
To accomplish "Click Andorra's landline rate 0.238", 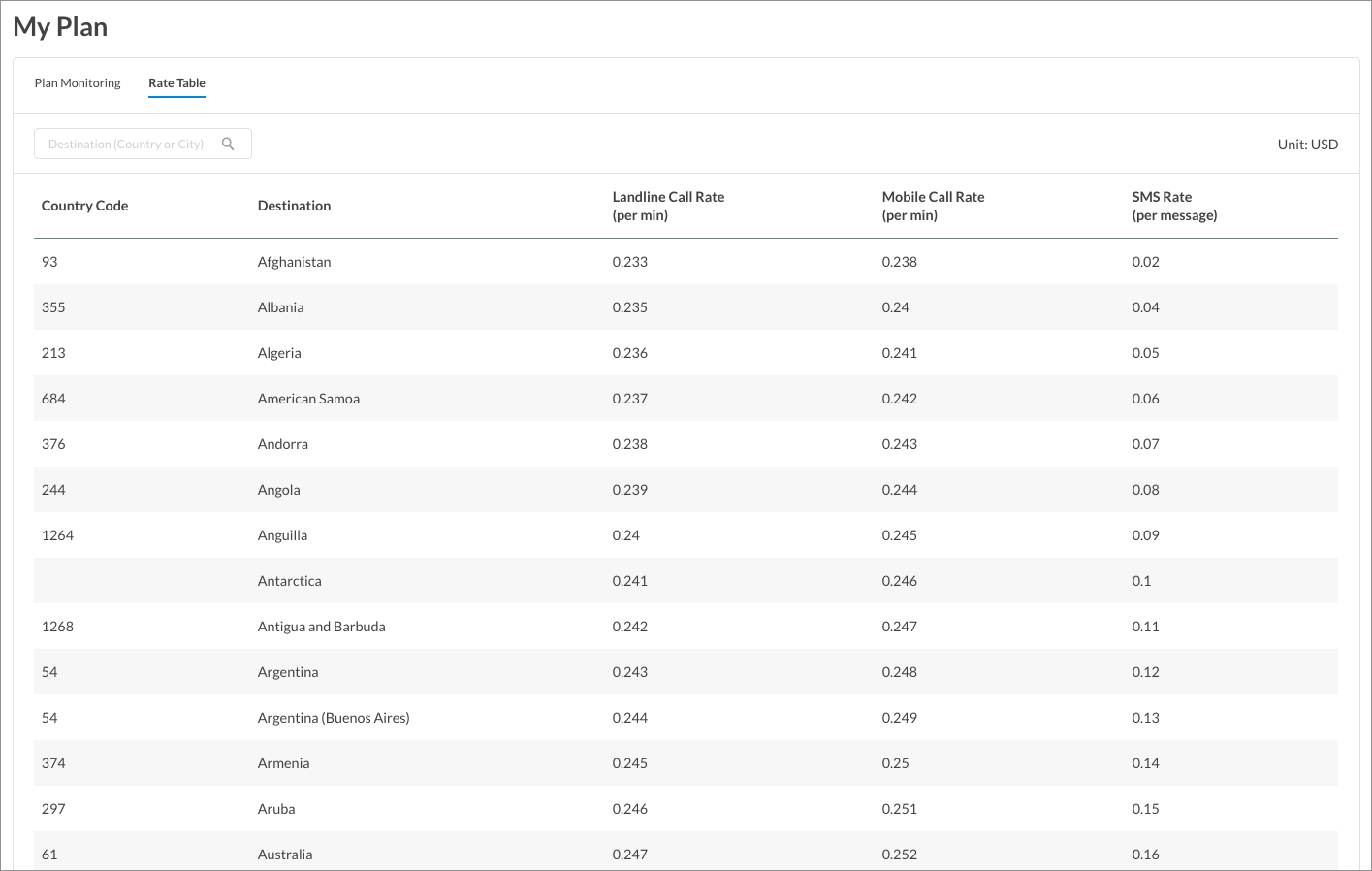I will pyautogui.click(x=629, y=444).
